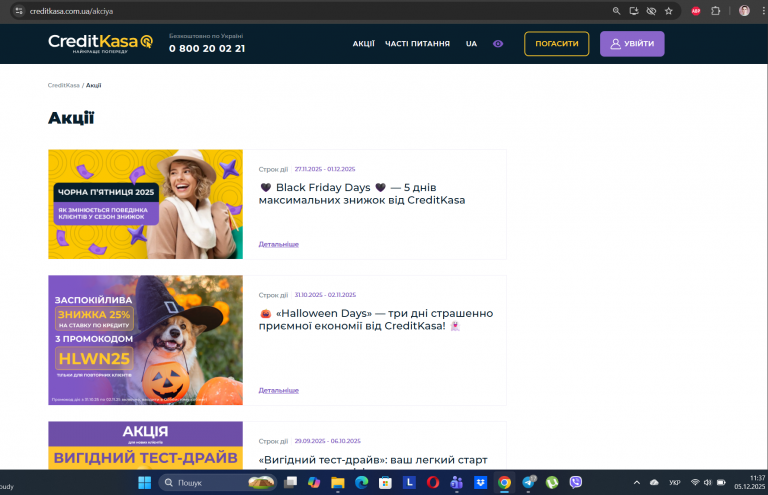Viewport: 768px width, 495px height.
Task: Open the blue L app in taskbar
Action: 409,483
